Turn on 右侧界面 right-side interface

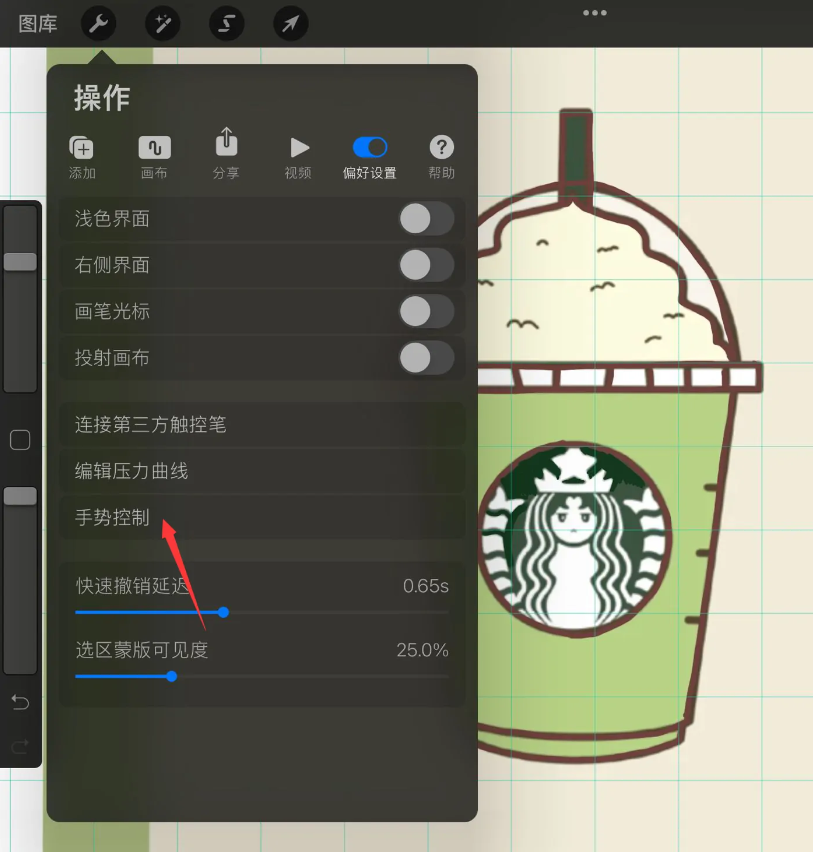point(427,265)
